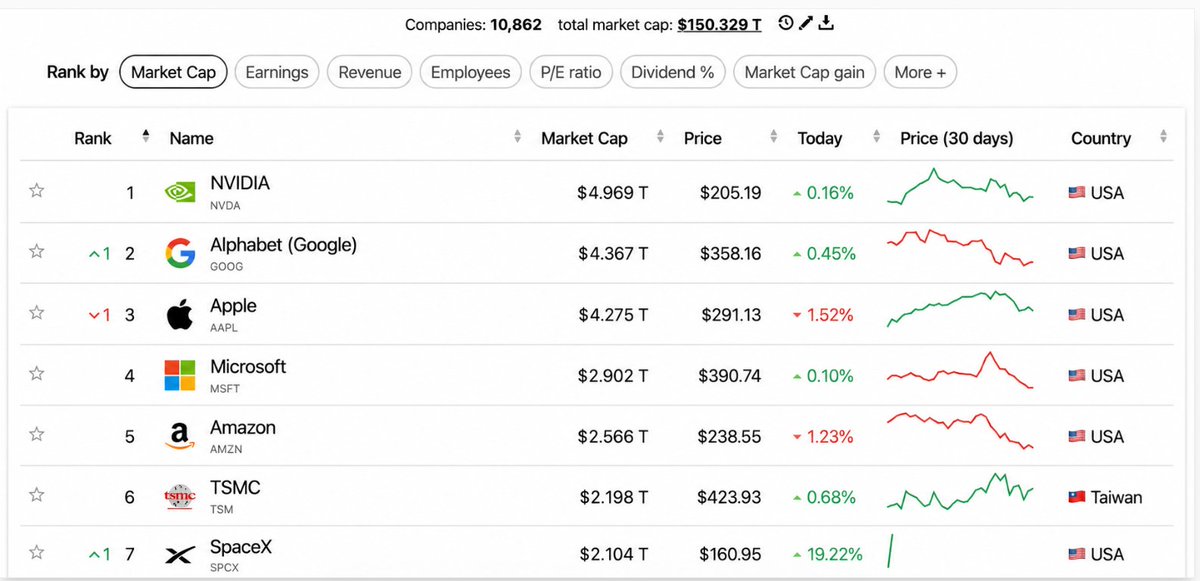Viewport: 1200px width, 581px height.
Task: Open the Apple company link
Action: point(233,306)
